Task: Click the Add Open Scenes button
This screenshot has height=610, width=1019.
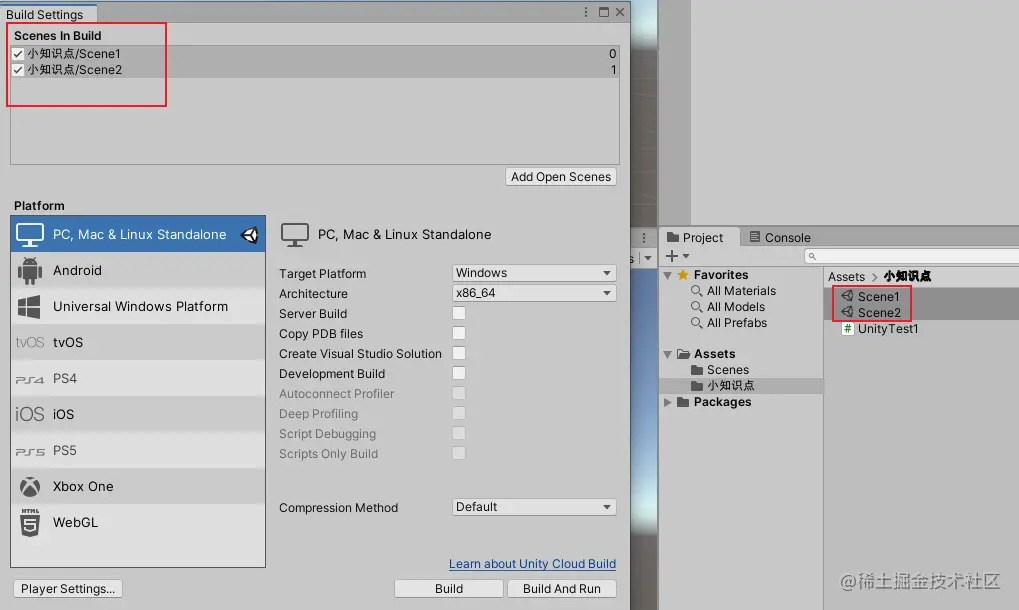Action: point(561,177)
